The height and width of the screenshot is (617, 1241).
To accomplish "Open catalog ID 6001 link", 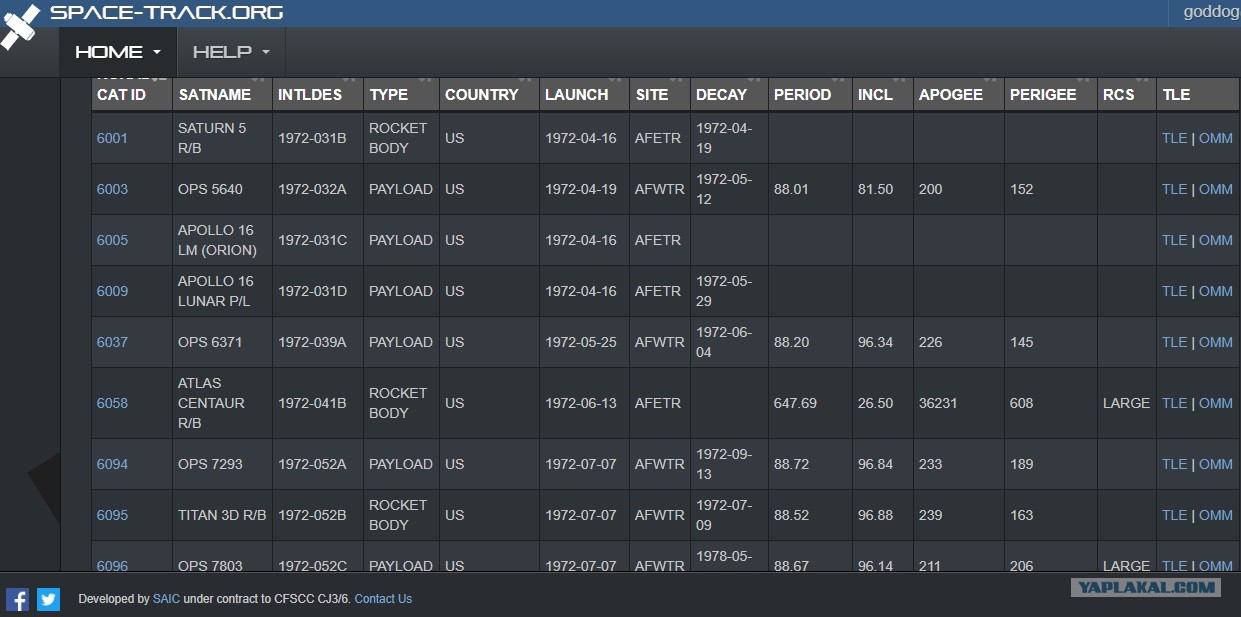I will click(x=112, y=138).
